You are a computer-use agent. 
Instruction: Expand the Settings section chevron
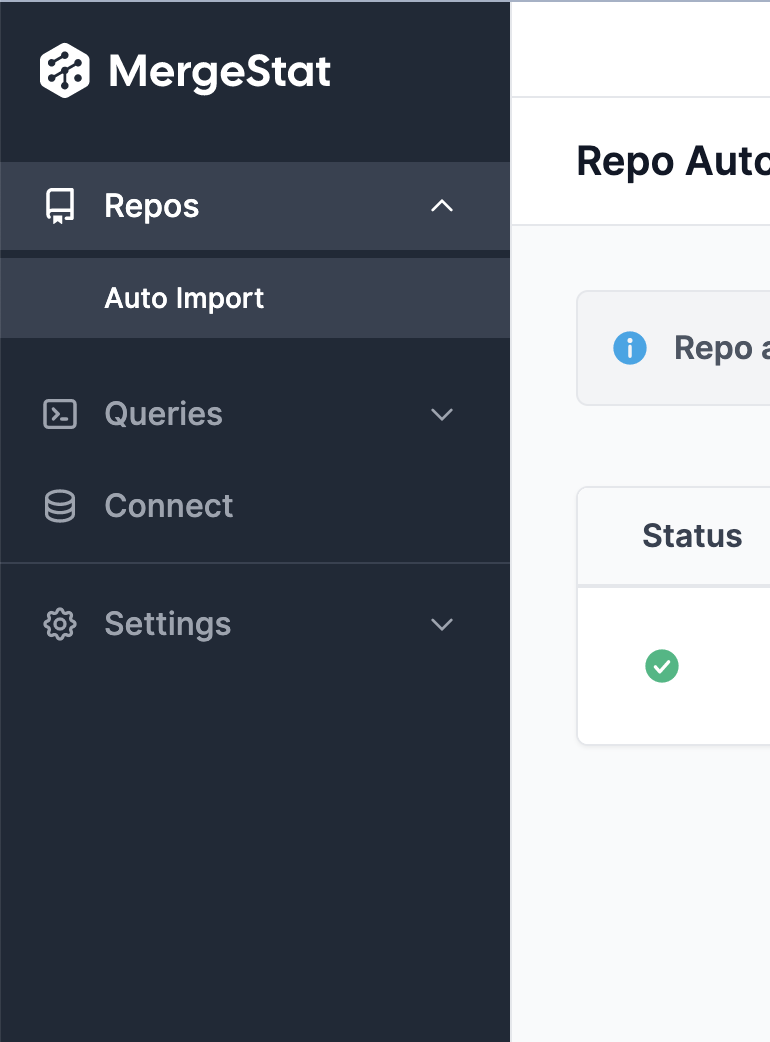point(442,623)
